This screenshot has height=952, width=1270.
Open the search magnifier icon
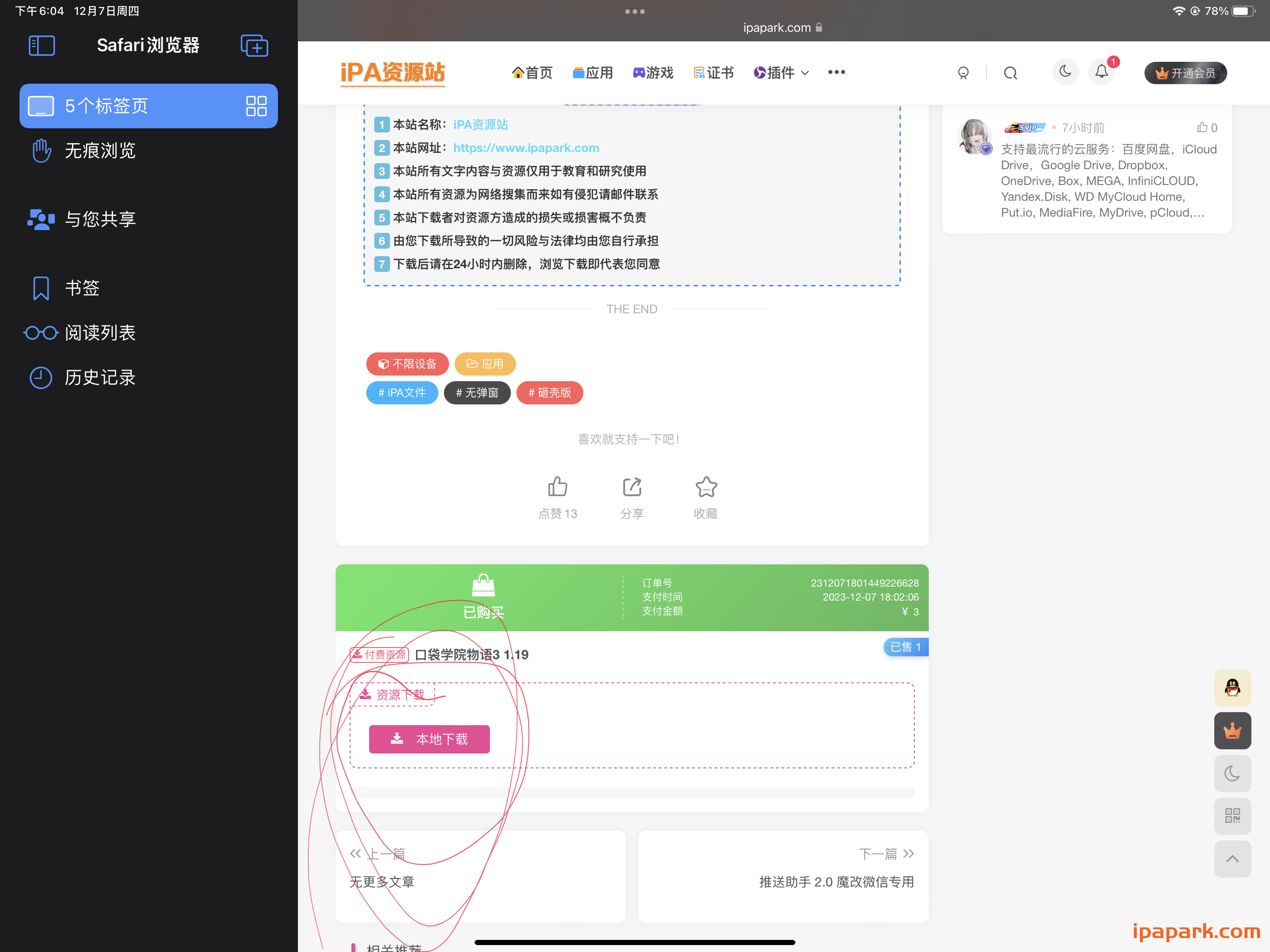[x=1011, y=73]
